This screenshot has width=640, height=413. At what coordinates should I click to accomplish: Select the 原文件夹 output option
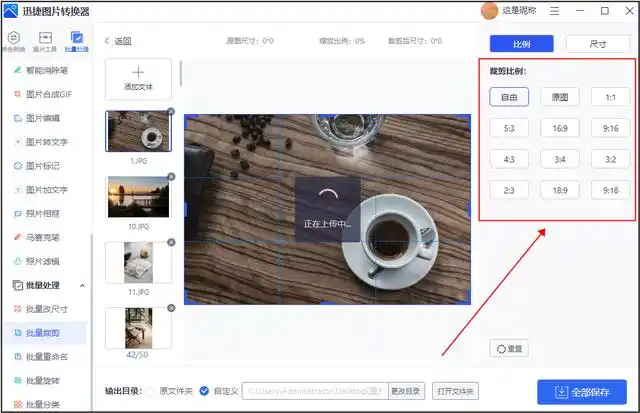pos(151,390)
